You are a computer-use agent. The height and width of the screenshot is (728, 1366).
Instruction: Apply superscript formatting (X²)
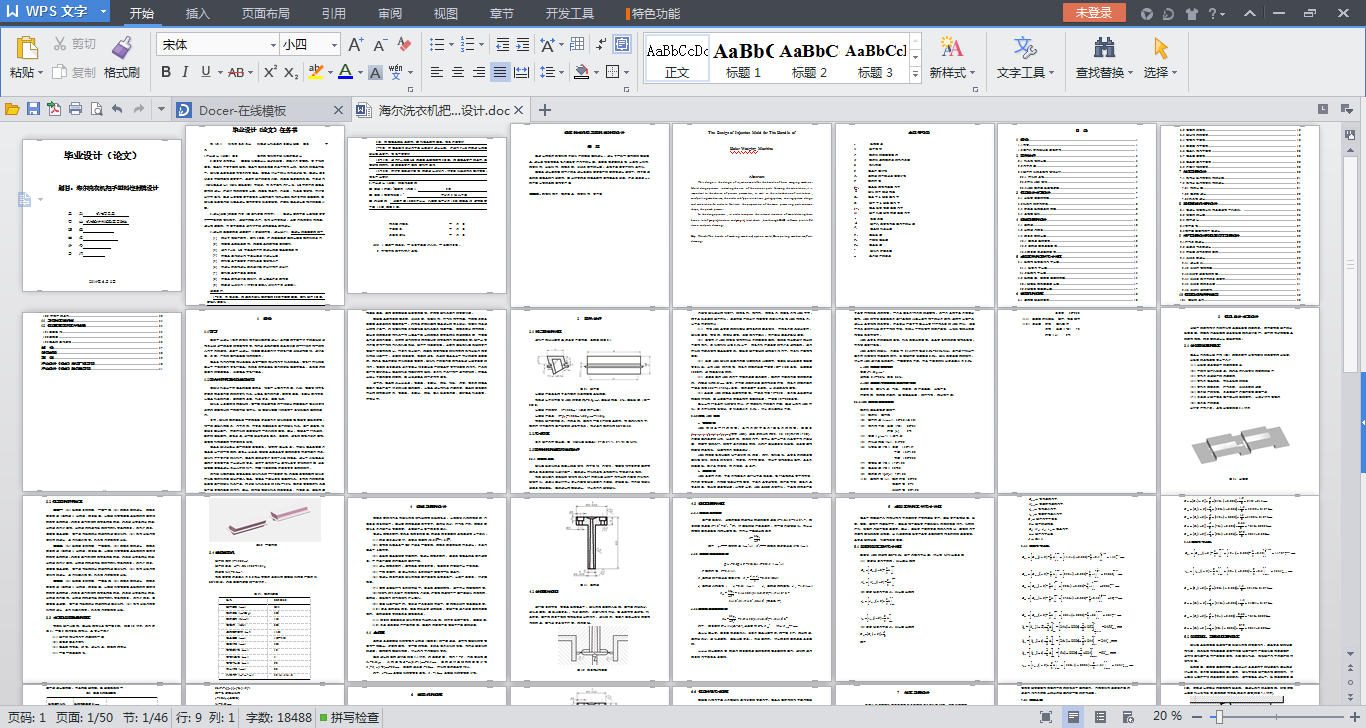[x=270, y=72]
